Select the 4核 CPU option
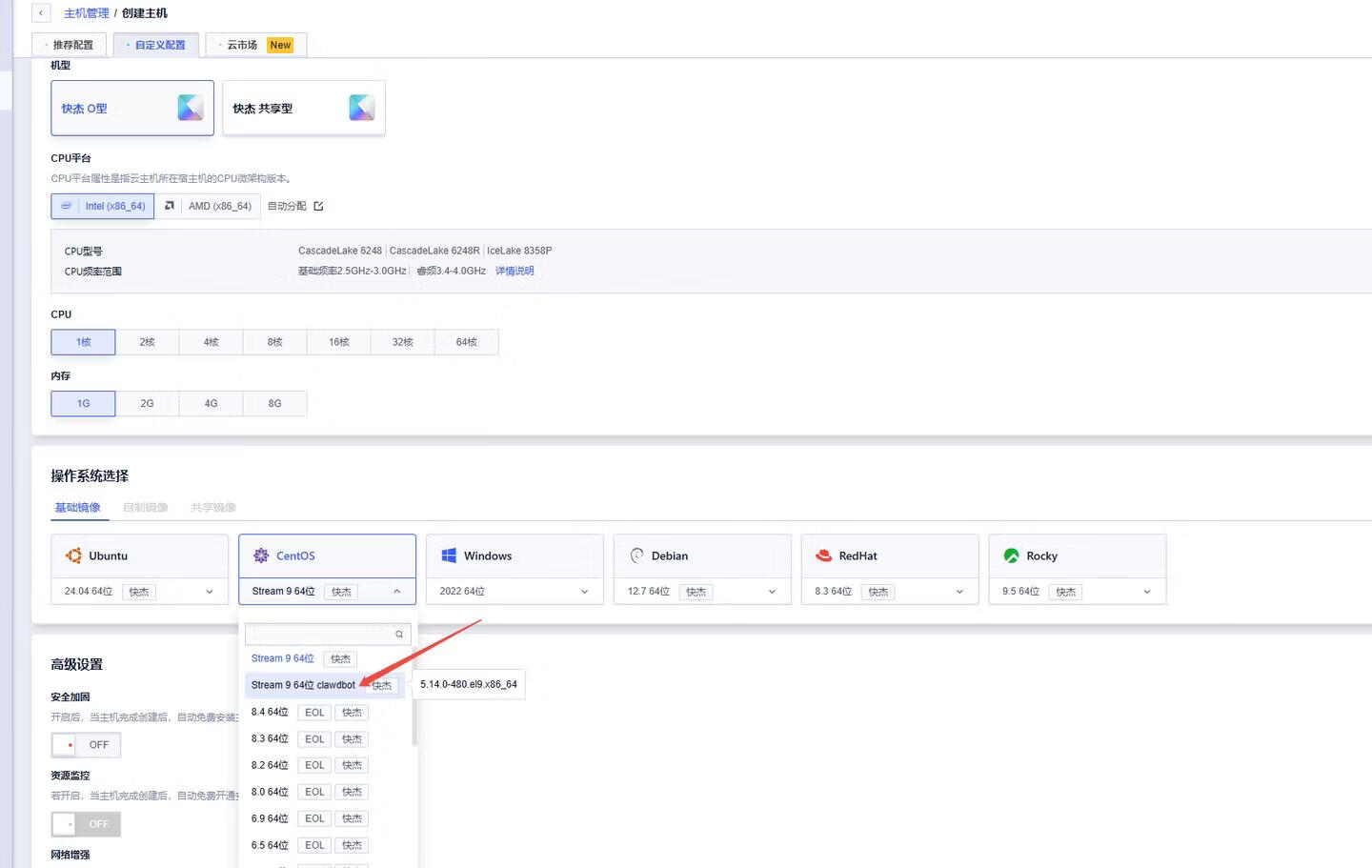Screen dimensions: 1372x868 211,342
